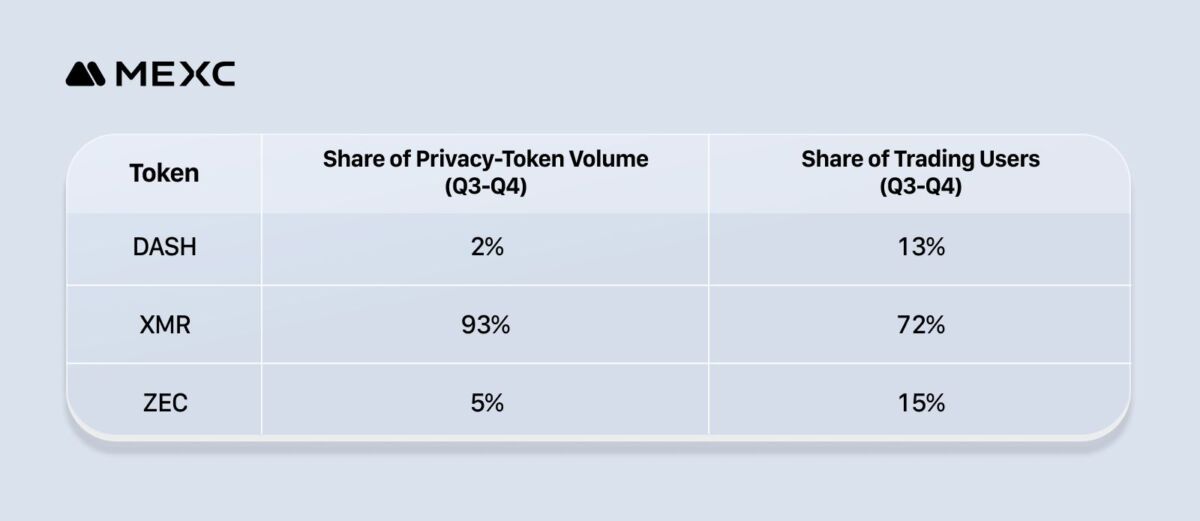Click "Share" in the Trading Users header

(829, 159)
